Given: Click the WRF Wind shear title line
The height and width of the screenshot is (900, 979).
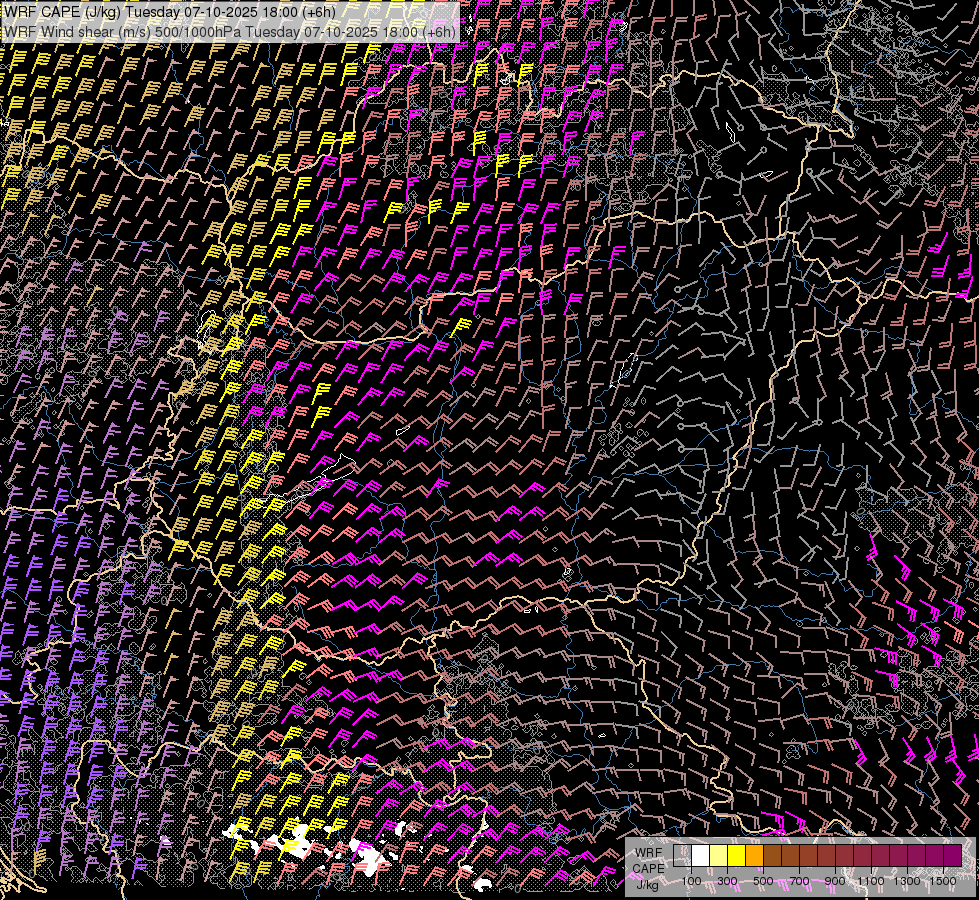Looking at the screenshot, I should coord(230,31).
